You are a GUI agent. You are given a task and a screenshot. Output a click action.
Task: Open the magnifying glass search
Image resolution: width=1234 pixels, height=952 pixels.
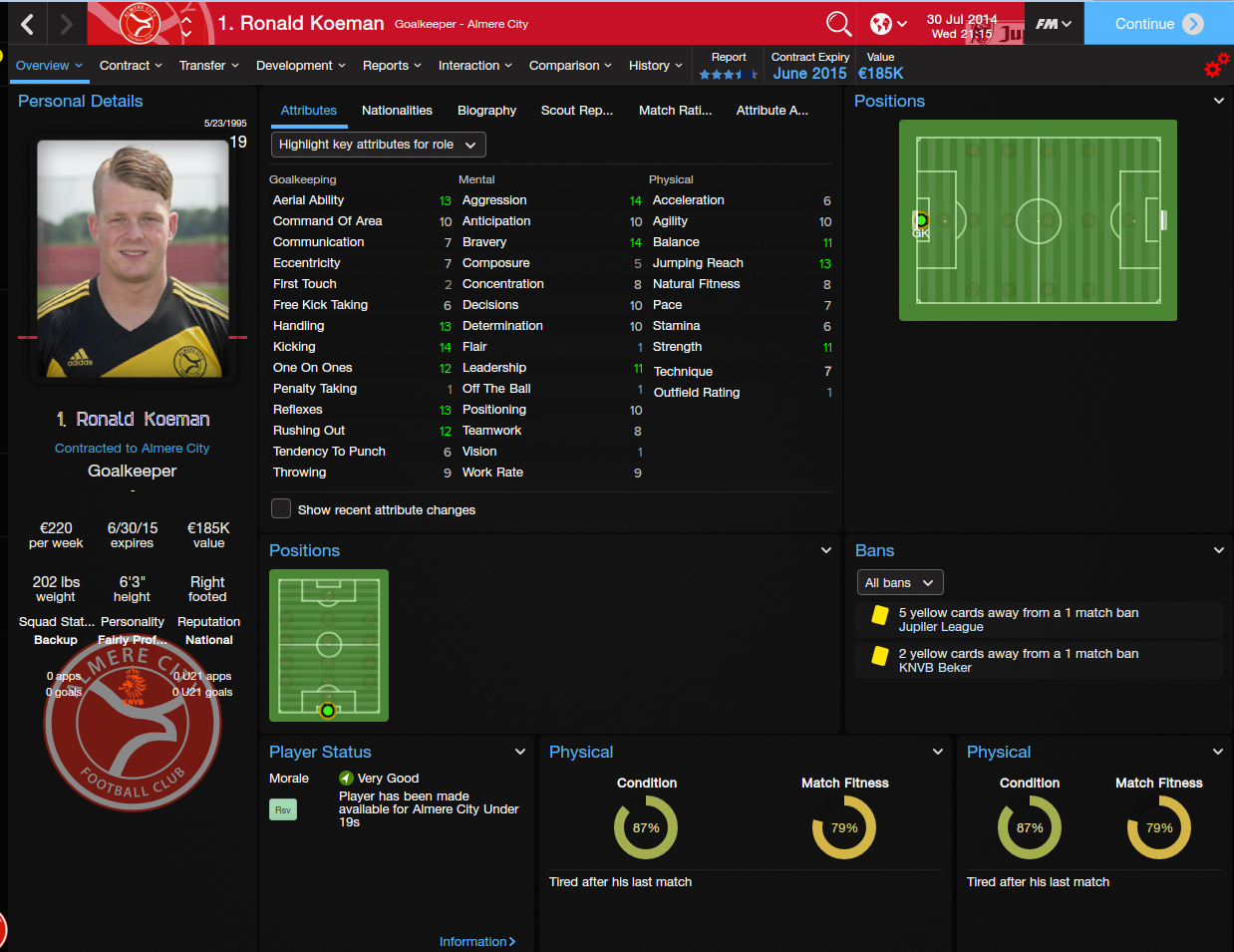[838, 23]
